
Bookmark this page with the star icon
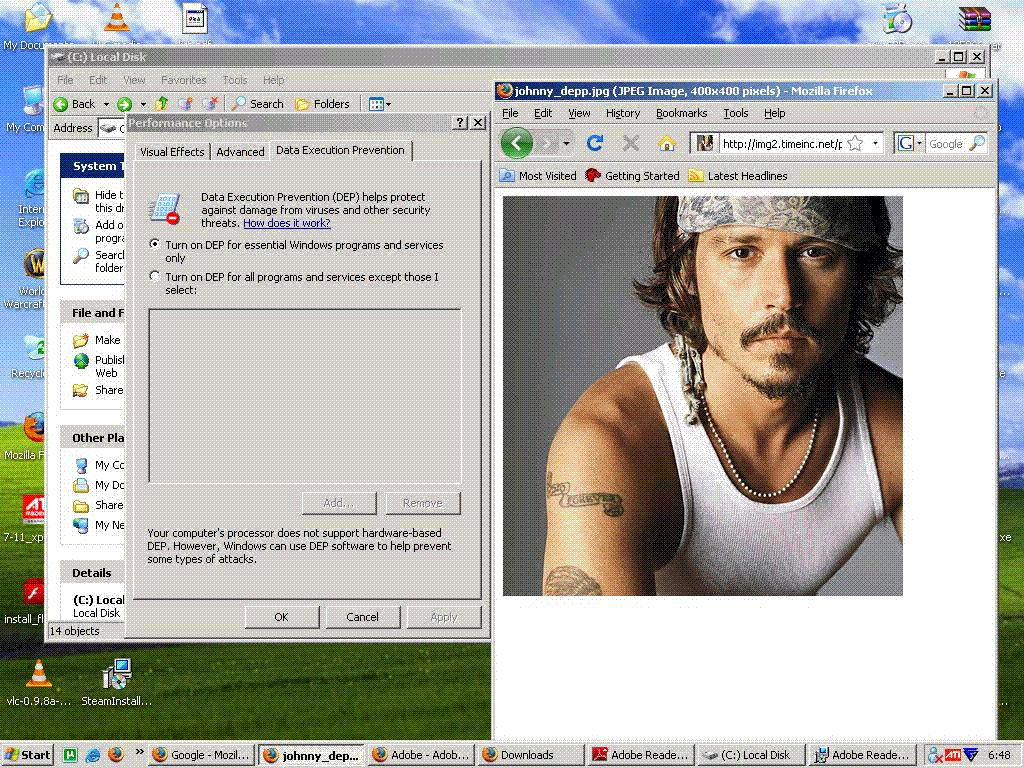(855, 144)
